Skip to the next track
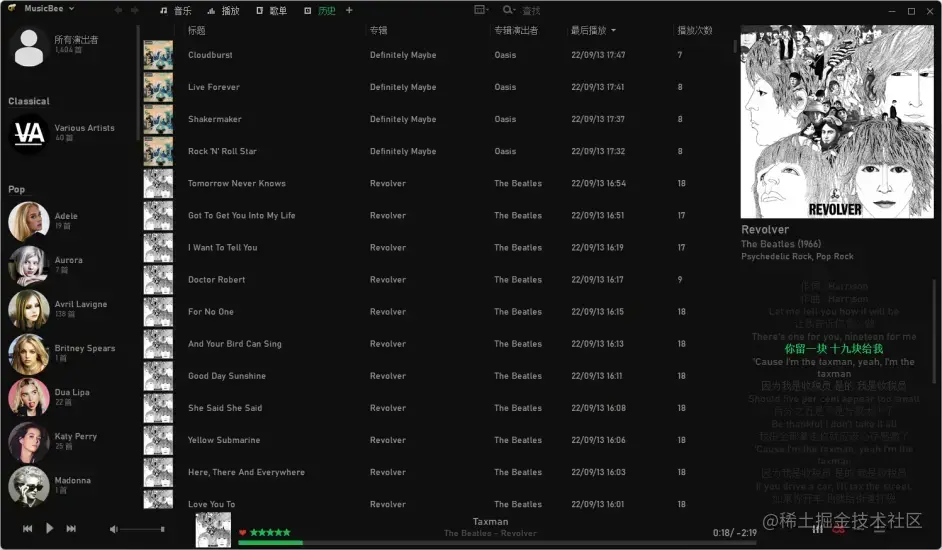Image resolution: width=942 pixels, height=550 pixels. (71, 528)
